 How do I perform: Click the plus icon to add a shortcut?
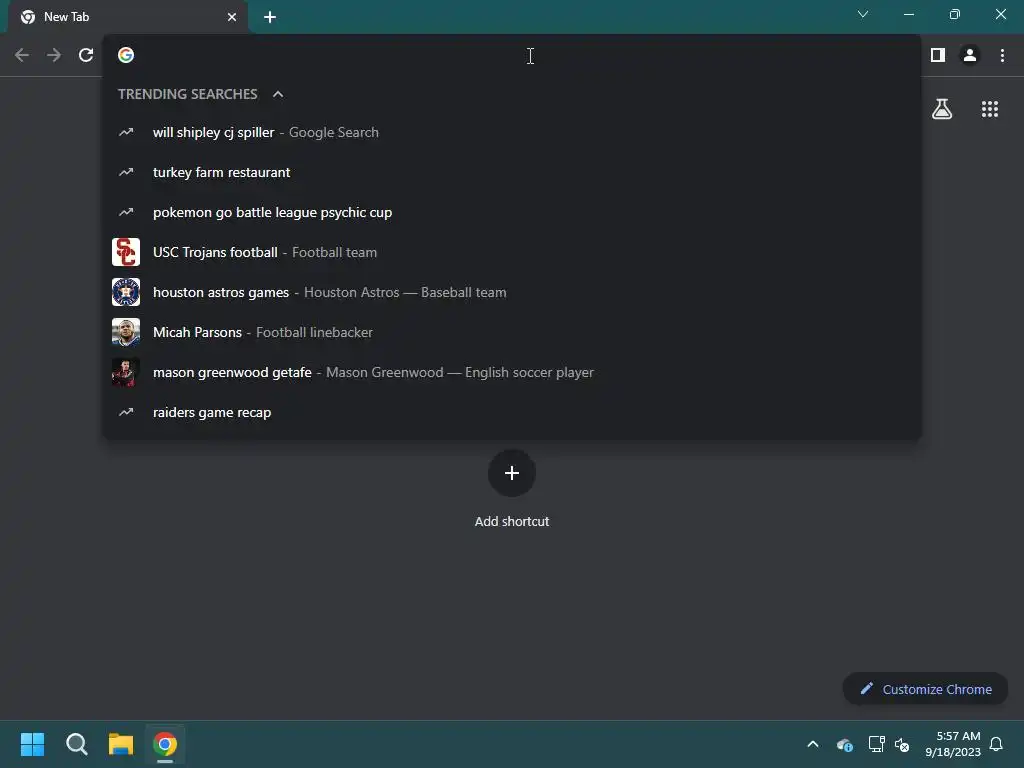coord(512,473)
